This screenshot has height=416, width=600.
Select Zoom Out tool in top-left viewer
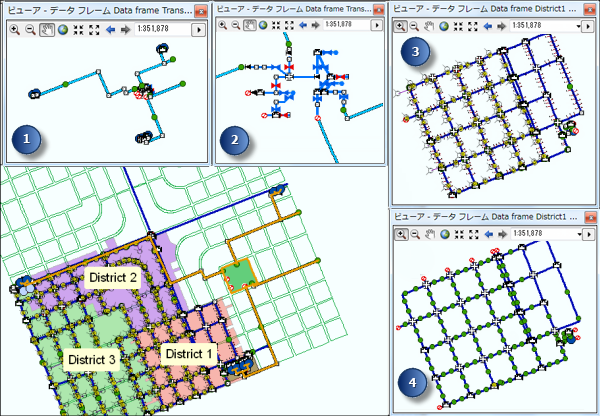point(30,29)
